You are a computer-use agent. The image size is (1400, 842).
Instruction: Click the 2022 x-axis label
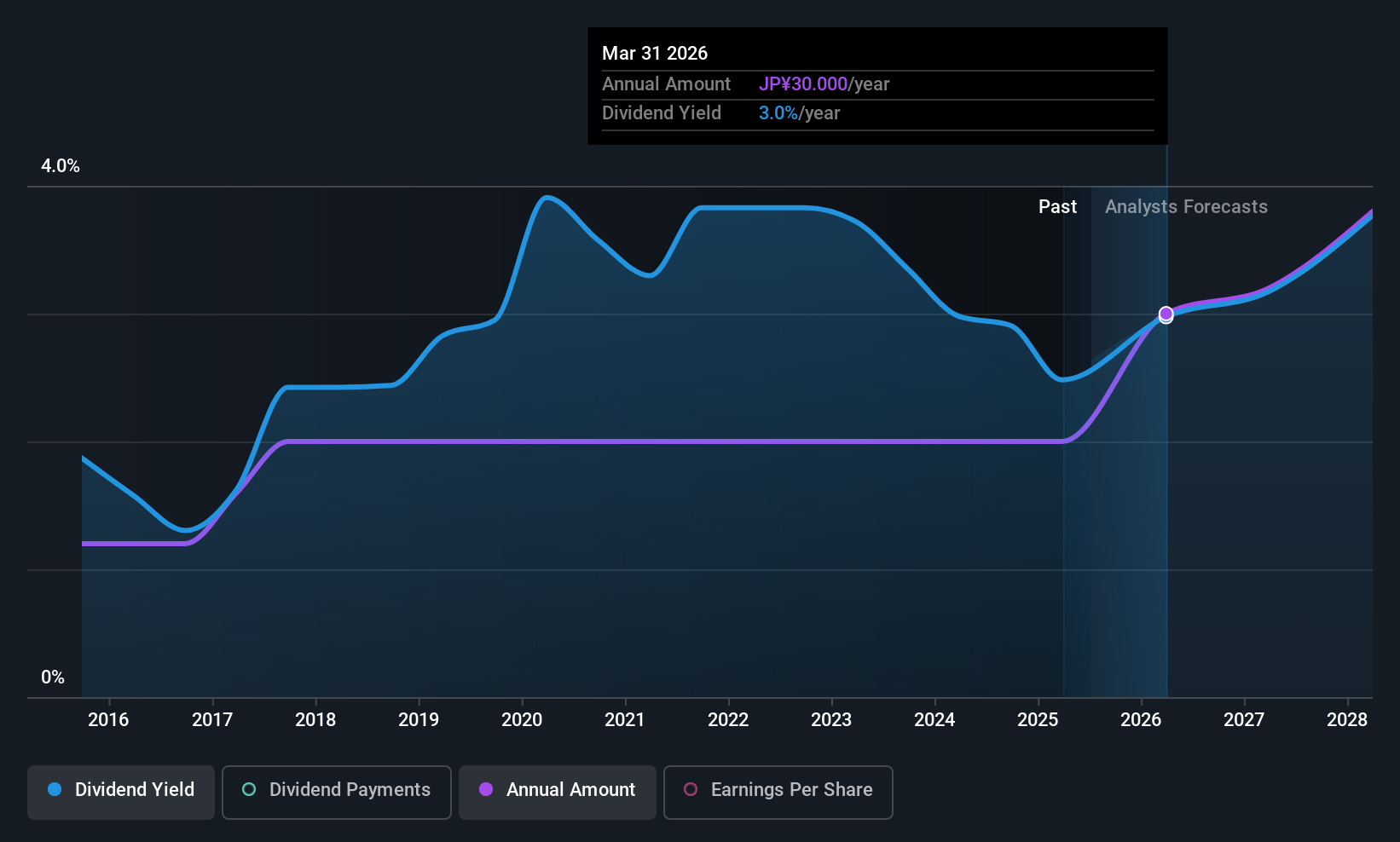(x=728, y=719)
